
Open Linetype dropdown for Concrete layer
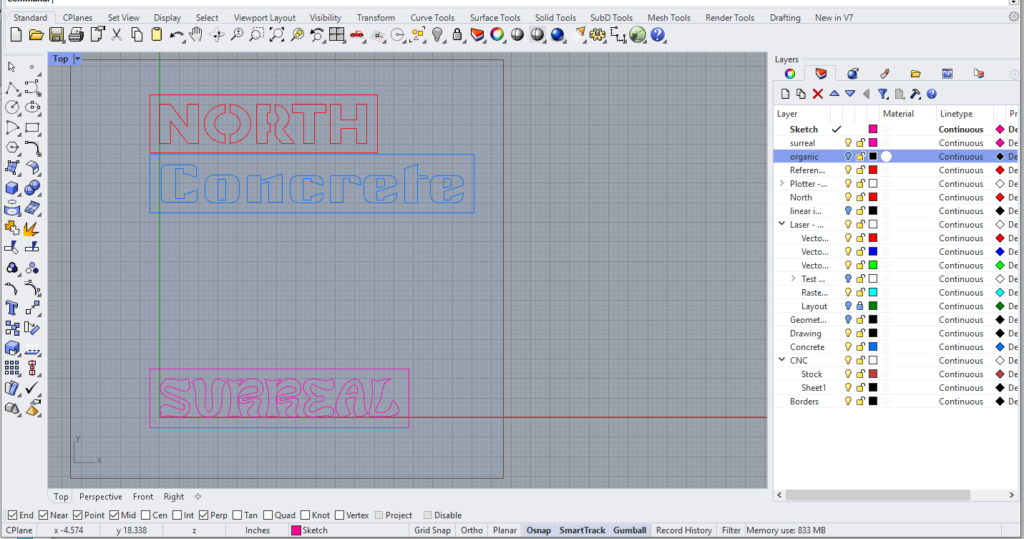click(961, 347)
